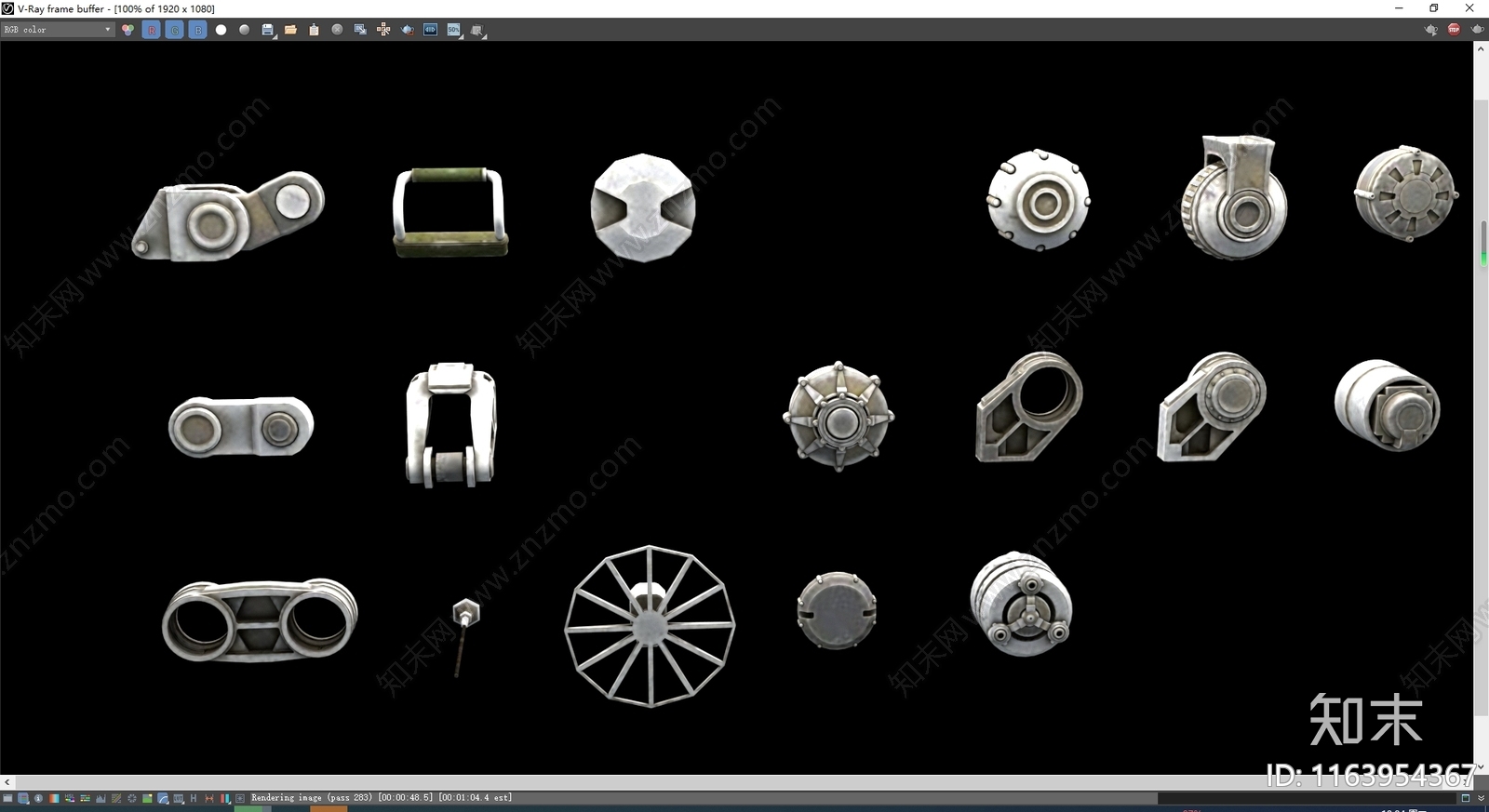Save the rendered image
The width and height of the screenshot is (1489, 812).
[268, 30]
